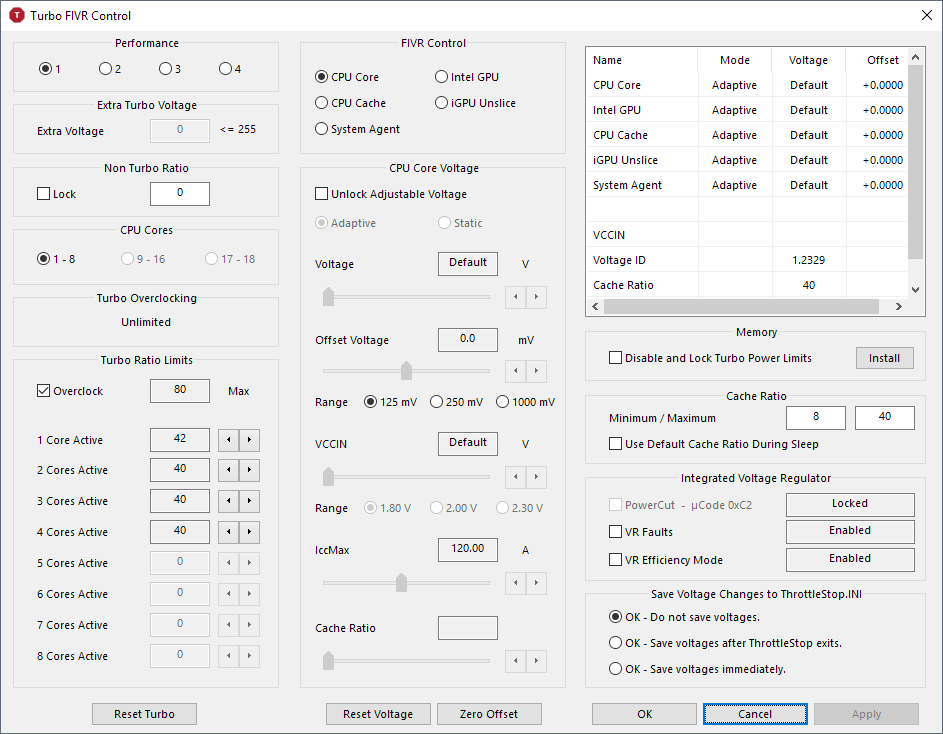The width and height of the screenshot is (943, 734).
Task: Click the Name column header
Action: (642, 60)
